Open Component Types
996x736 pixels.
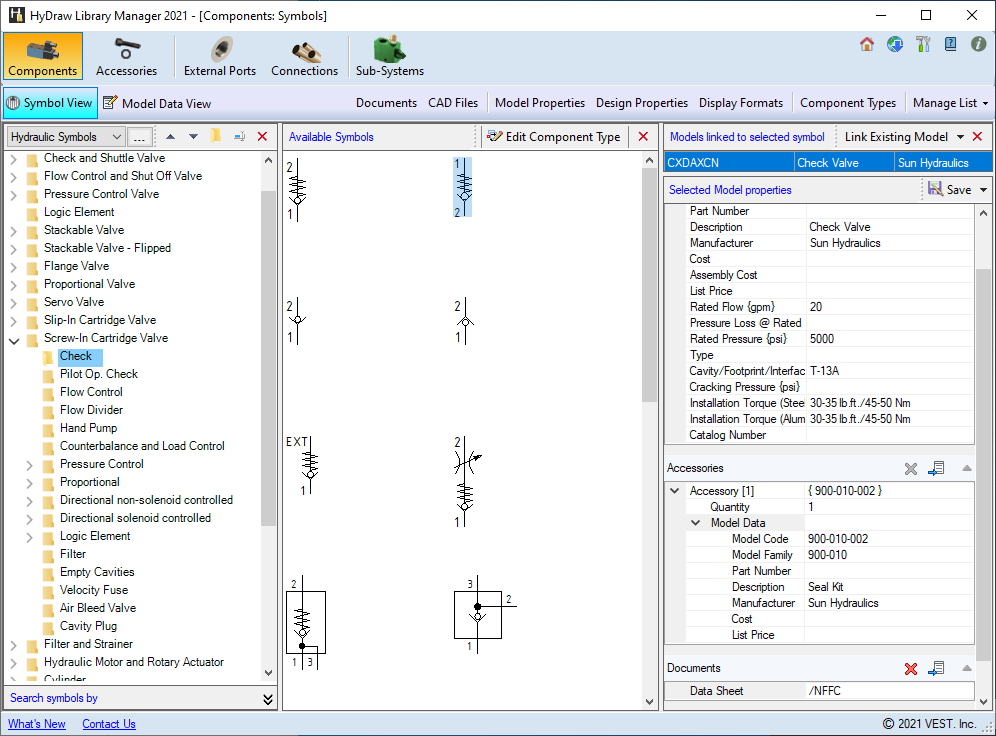tap(847, 103)
